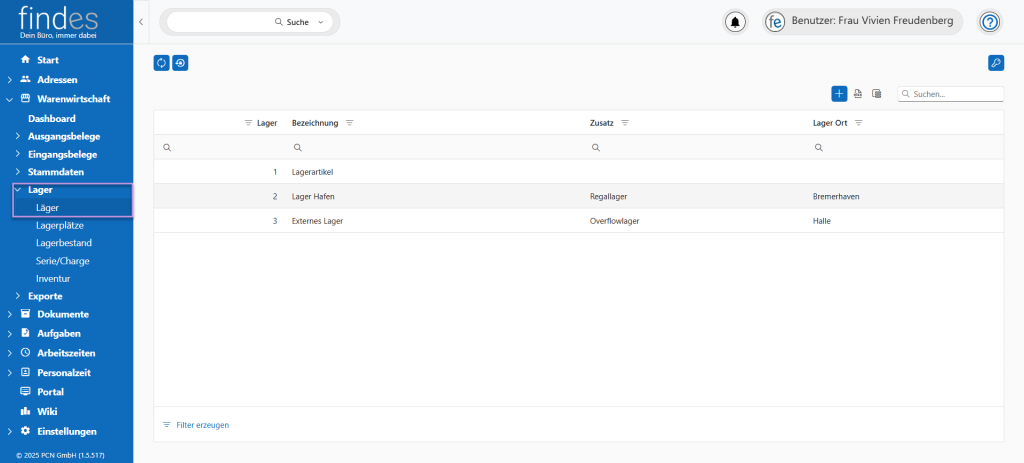Open the help question mark icon

tap(989, 22)
